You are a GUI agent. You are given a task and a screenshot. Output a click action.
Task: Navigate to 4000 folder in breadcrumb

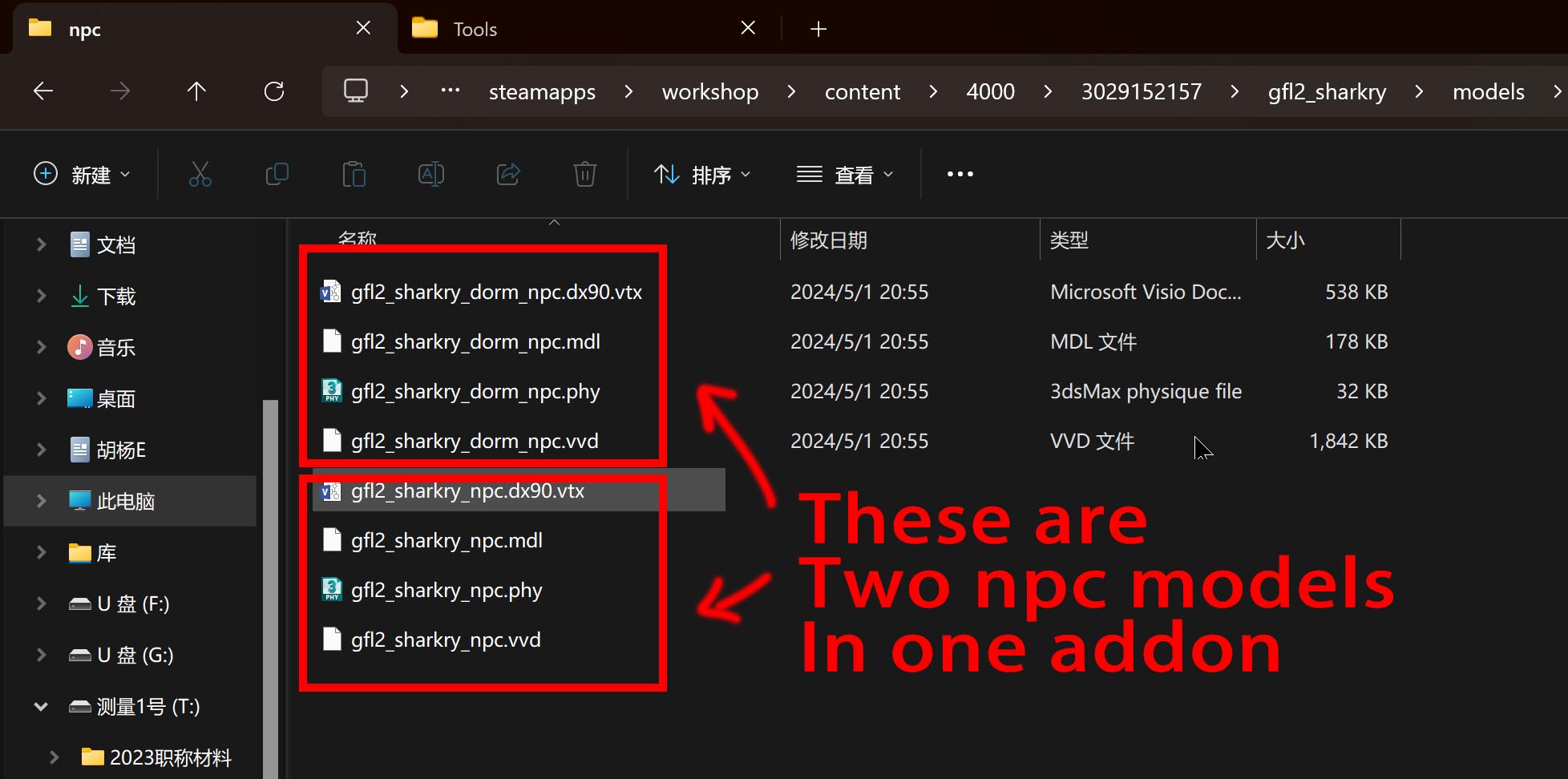click(991, 91)
